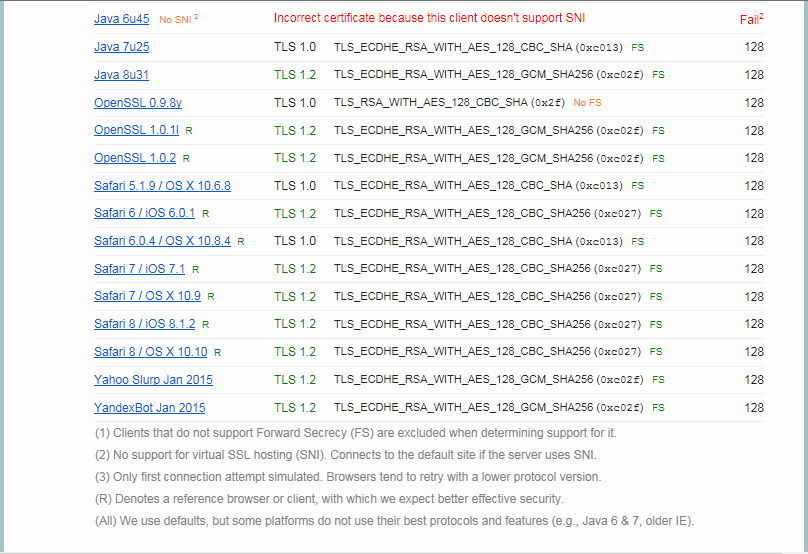Open the YandexBot Jan 2015 link
The width and height of the screenshot is (808, 554).
point(150,408)
